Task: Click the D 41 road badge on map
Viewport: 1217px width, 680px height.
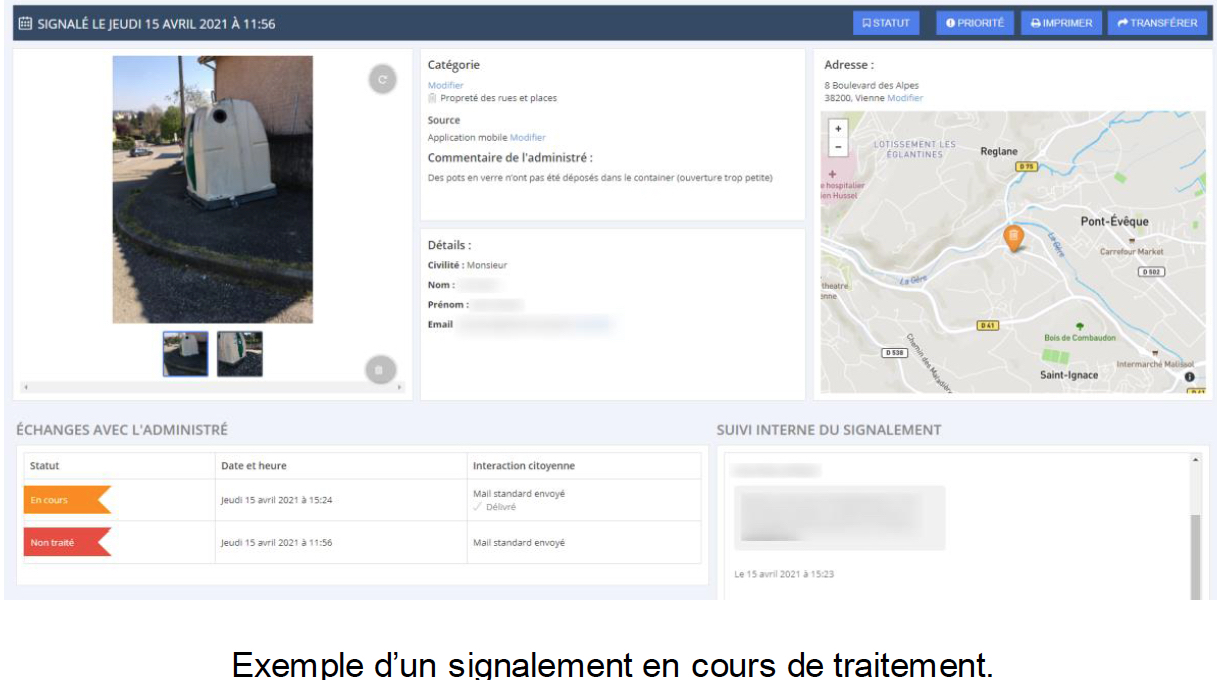Action: [x=987, y=325]
